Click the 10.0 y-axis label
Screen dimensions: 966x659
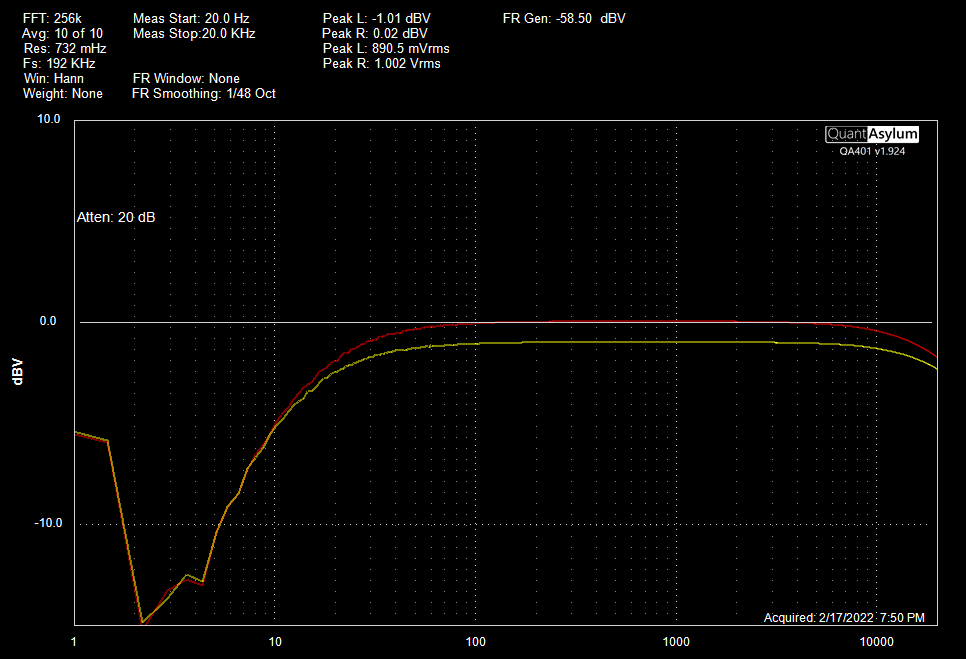click(x=49, y=119)
